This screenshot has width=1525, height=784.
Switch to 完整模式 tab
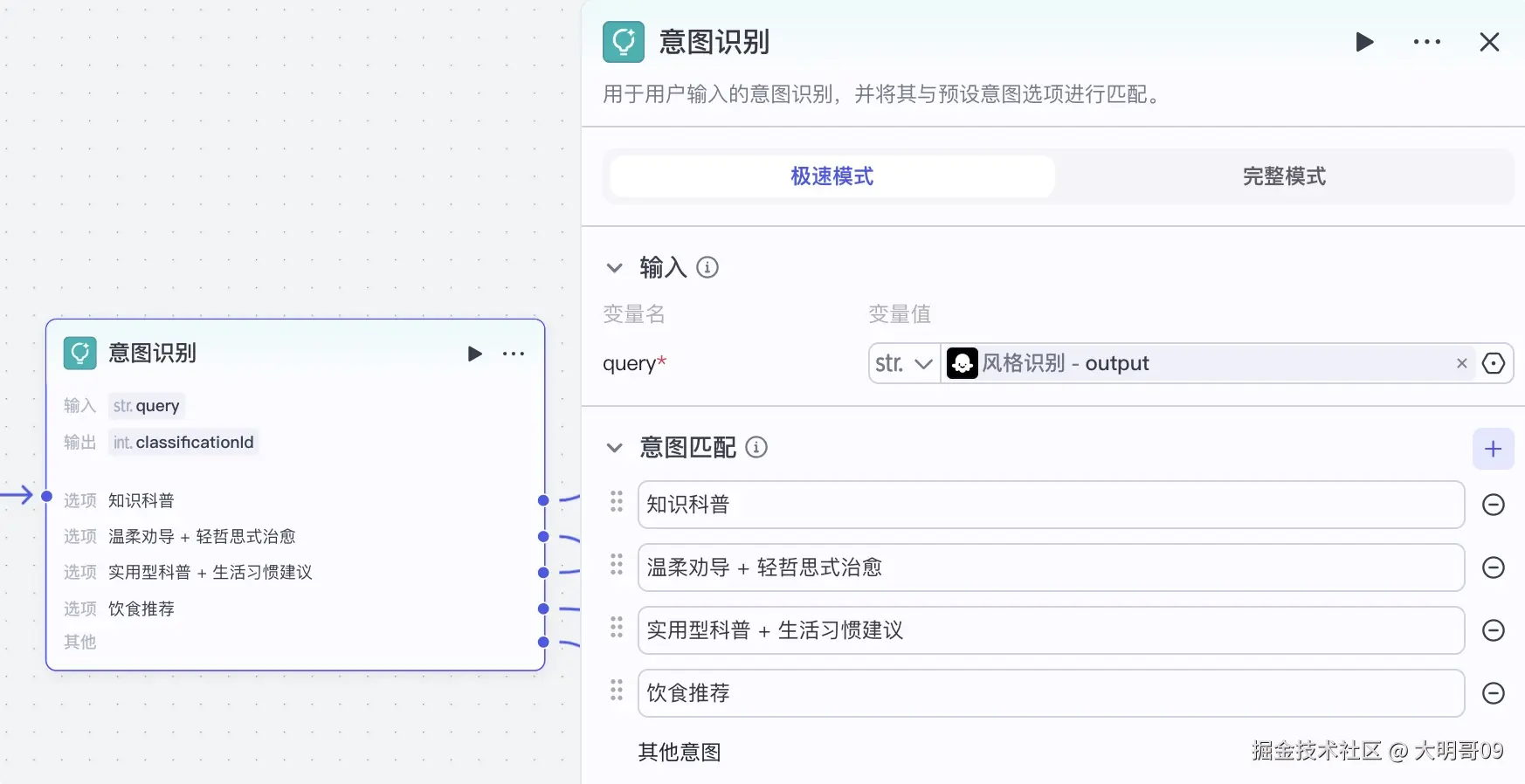pyautogui.click(x=1284, y=176)
